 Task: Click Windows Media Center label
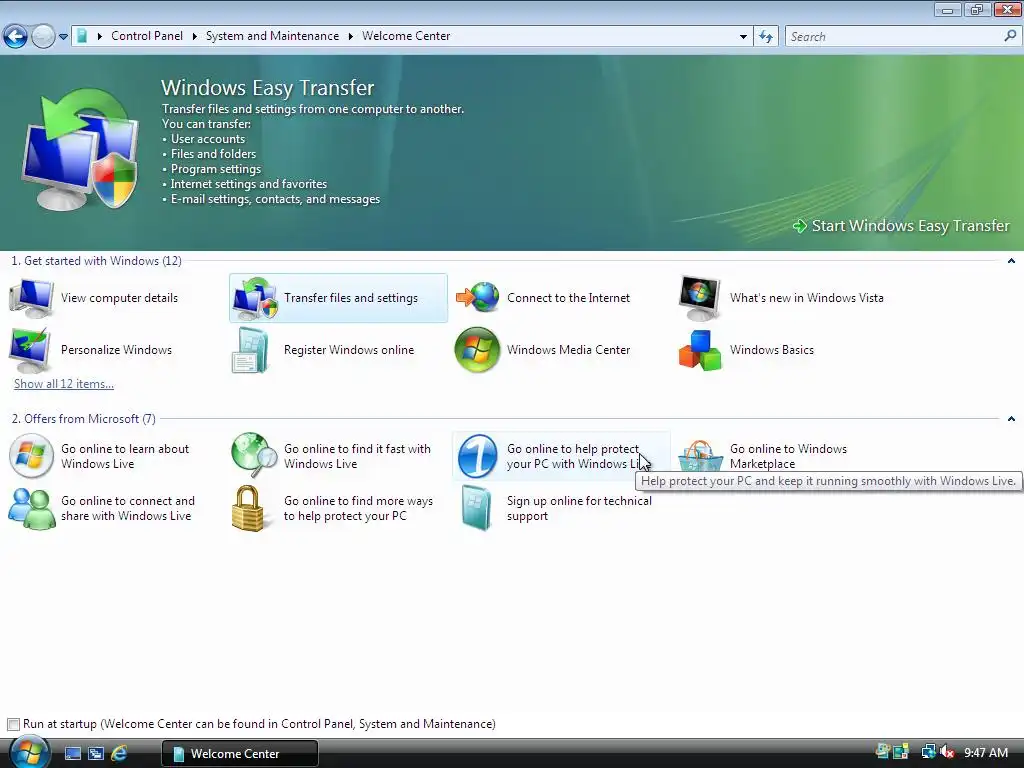click(568, 350)
